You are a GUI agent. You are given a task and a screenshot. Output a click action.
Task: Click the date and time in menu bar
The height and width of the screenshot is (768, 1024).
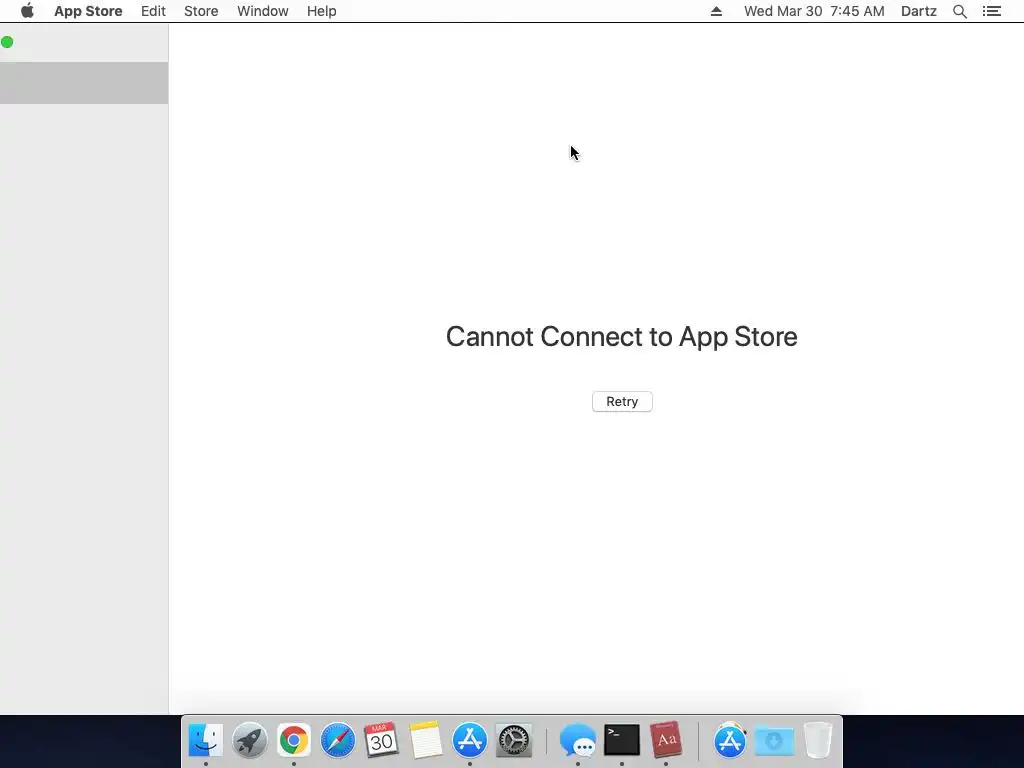coord(814,11)
